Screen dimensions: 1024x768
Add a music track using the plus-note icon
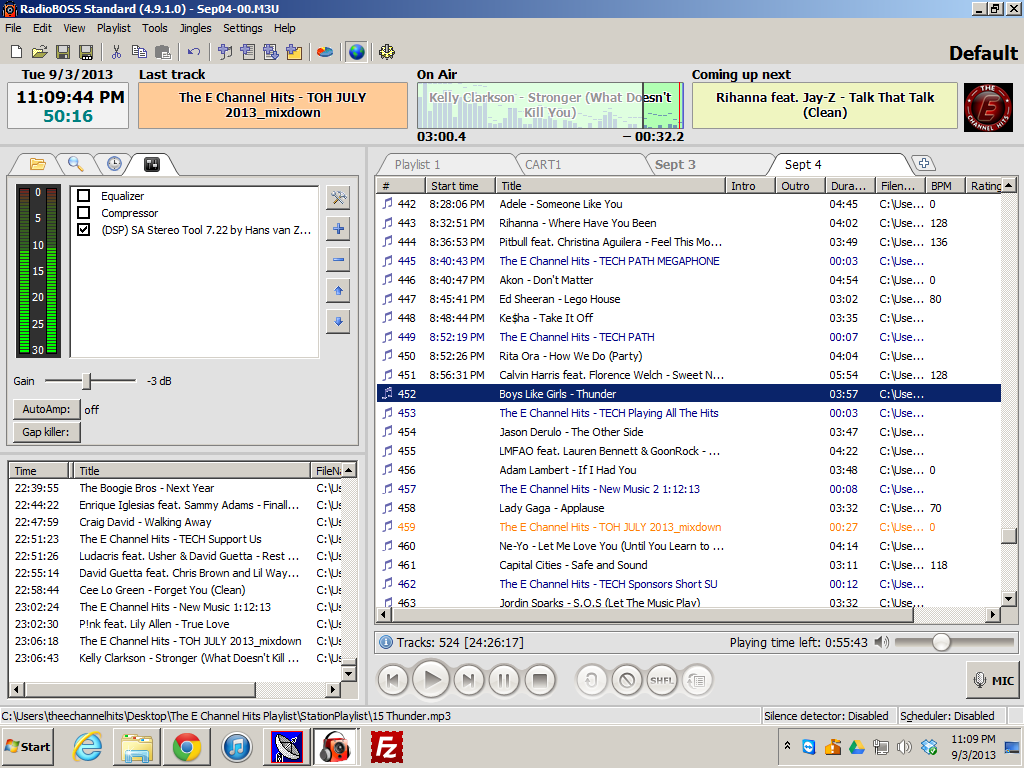tap(225, 52)
